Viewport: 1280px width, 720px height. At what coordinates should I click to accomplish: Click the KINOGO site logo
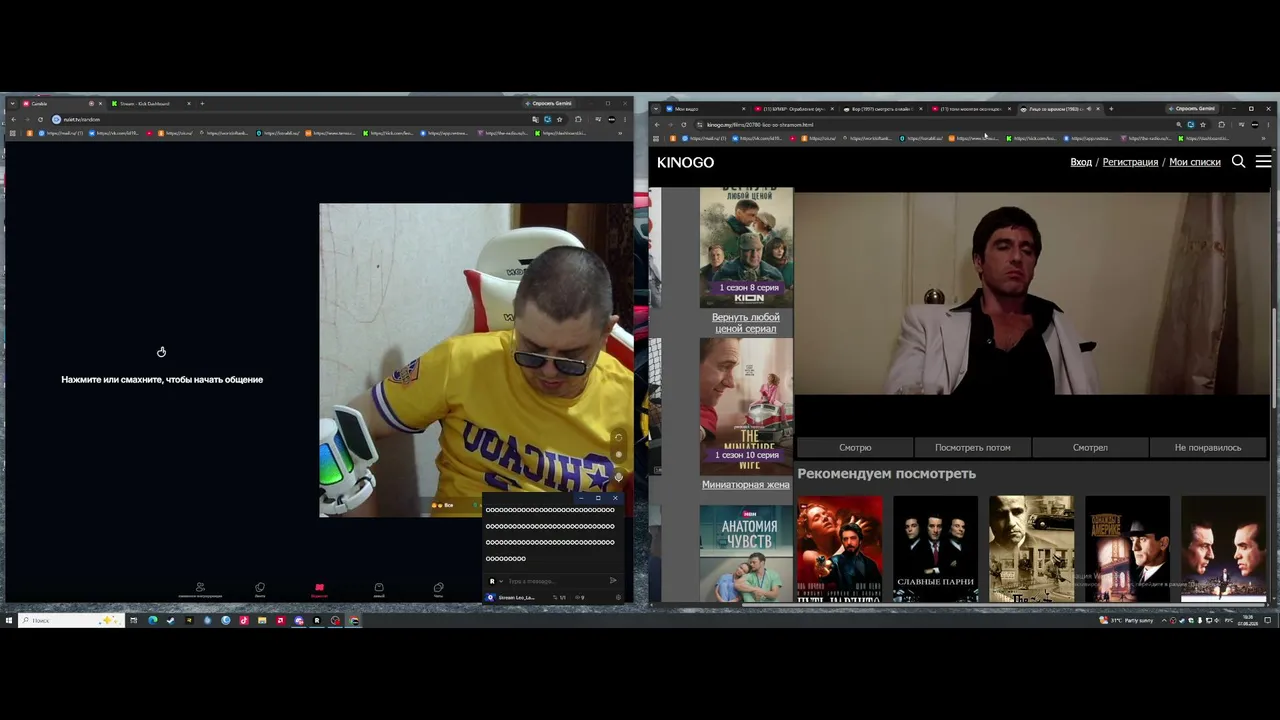pyautogui.click(x=685, y=162)
